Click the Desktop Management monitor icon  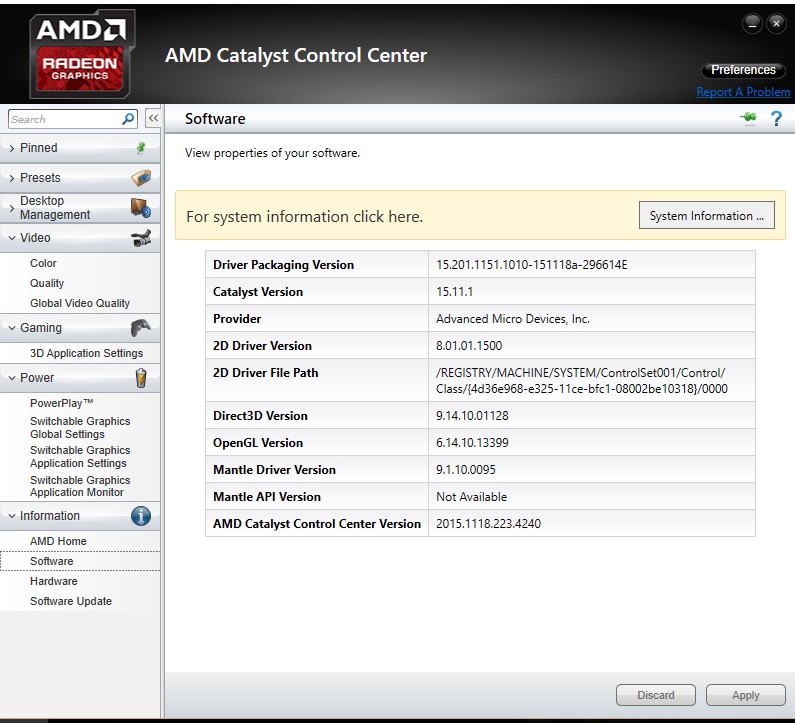(141, 207)
